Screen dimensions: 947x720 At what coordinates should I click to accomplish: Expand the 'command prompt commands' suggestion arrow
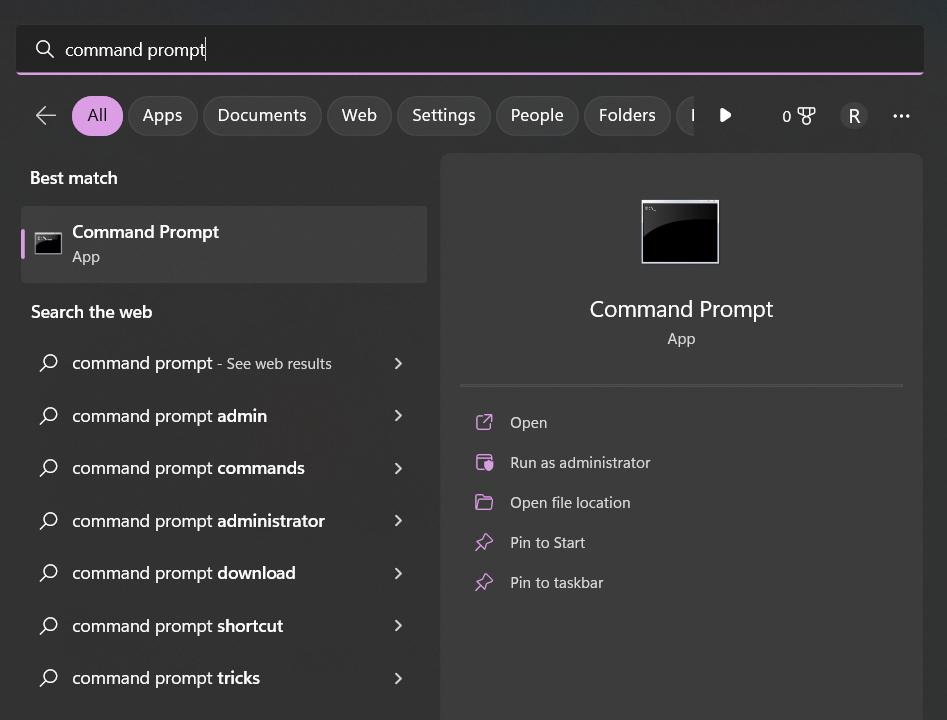click(x=398, y=468)
